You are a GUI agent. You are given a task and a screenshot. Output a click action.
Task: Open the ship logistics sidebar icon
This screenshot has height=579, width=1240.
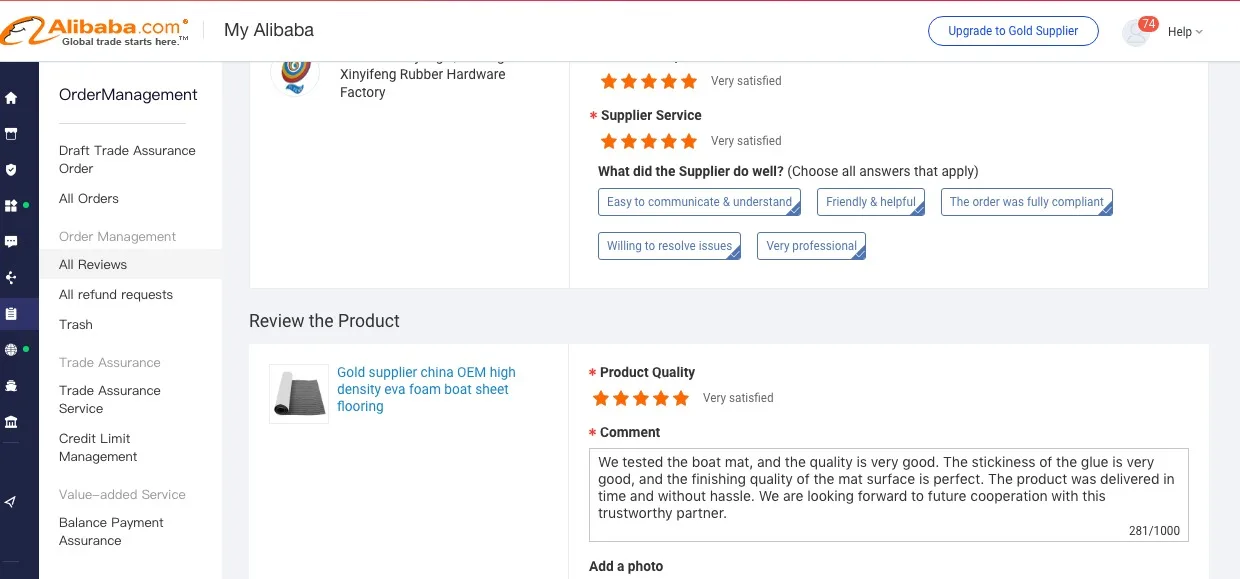tap(11, 386)
